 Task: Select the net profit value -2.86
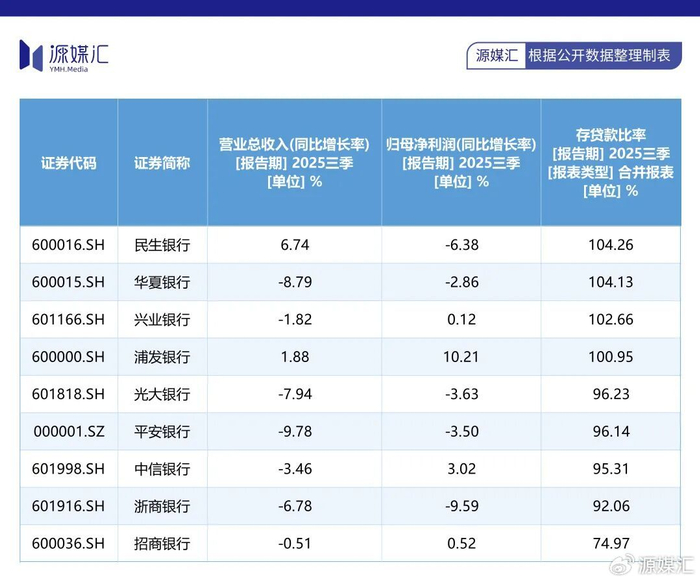point(462,282)
